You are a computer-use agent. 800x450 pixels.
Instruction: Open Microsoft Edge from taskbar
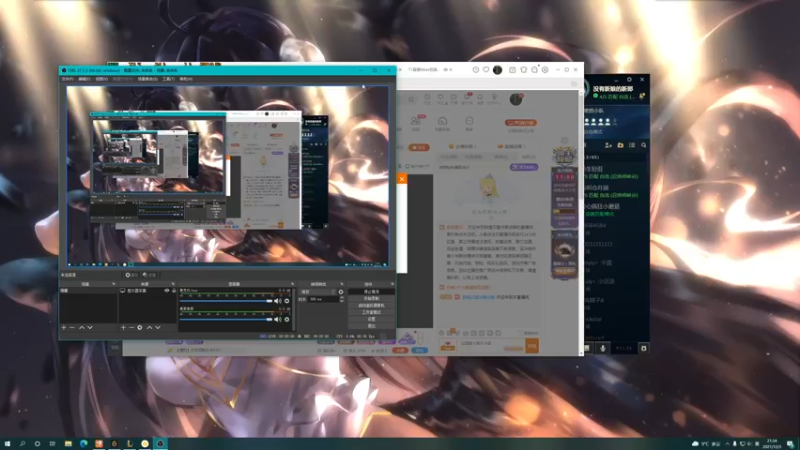click(x=83, y=444)
